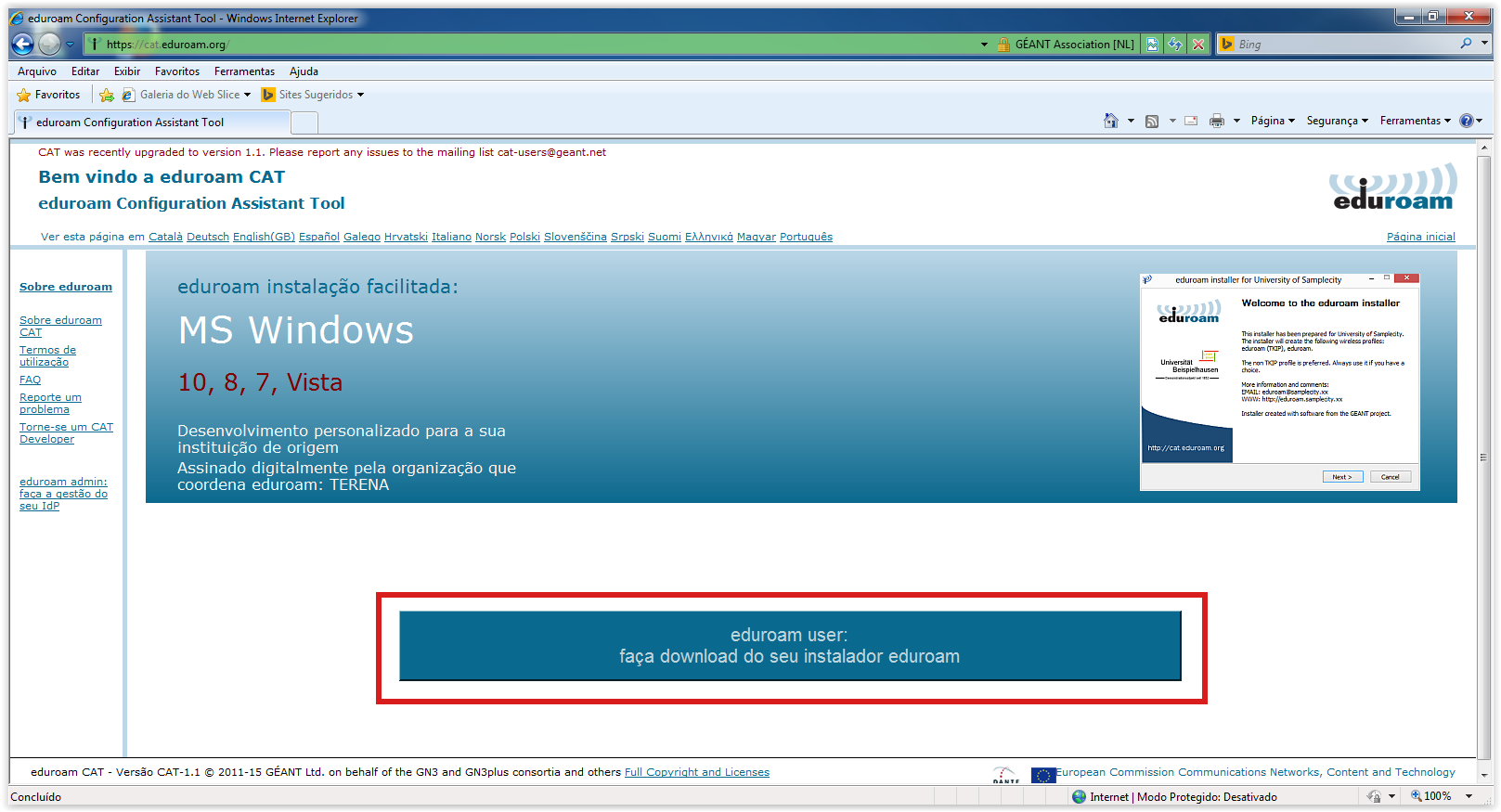Switch page language to Português

pos(806,237)
